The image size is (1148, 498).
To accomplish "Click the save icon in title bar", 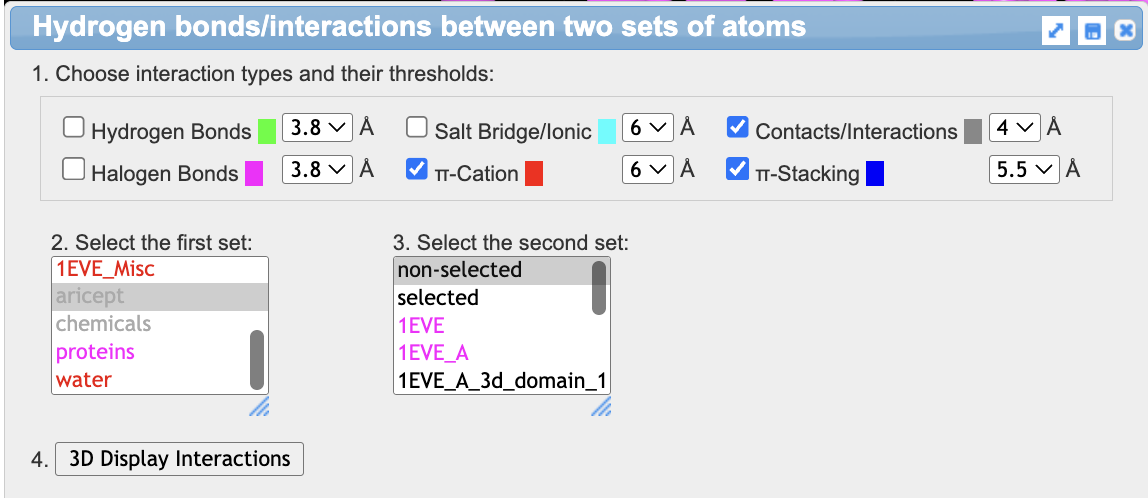I will (1091, 32).
